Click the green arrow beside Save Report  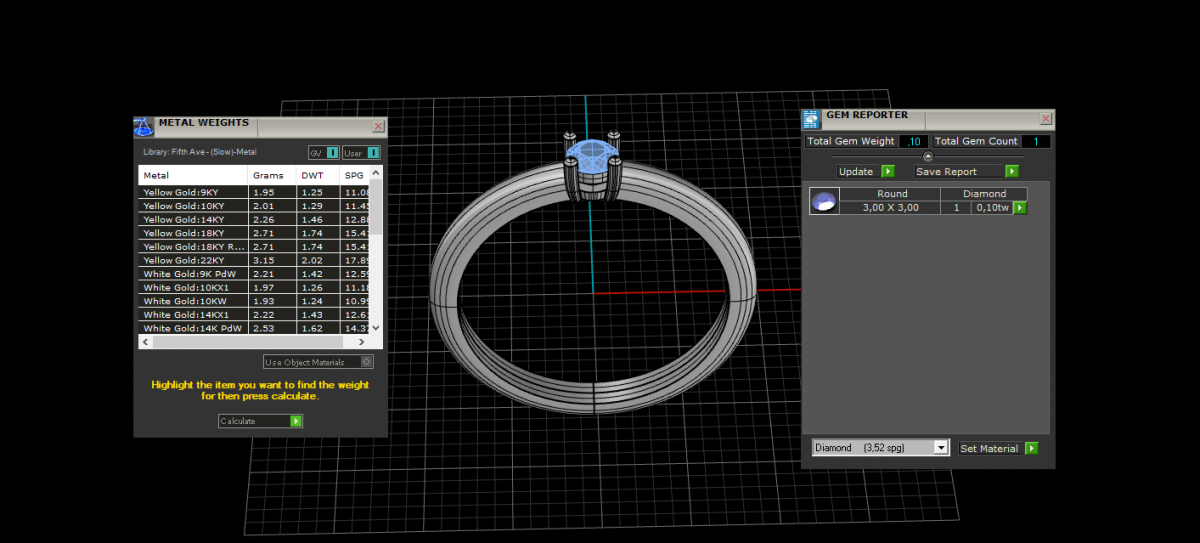tap(1012, 172)
